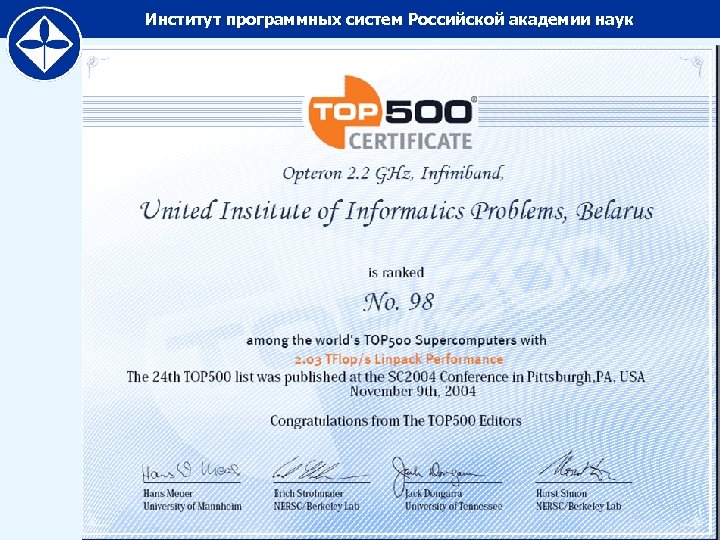Click the Hans Meuer signature
Viewport: 720px width, 540px height.
[x=191, y=471]
